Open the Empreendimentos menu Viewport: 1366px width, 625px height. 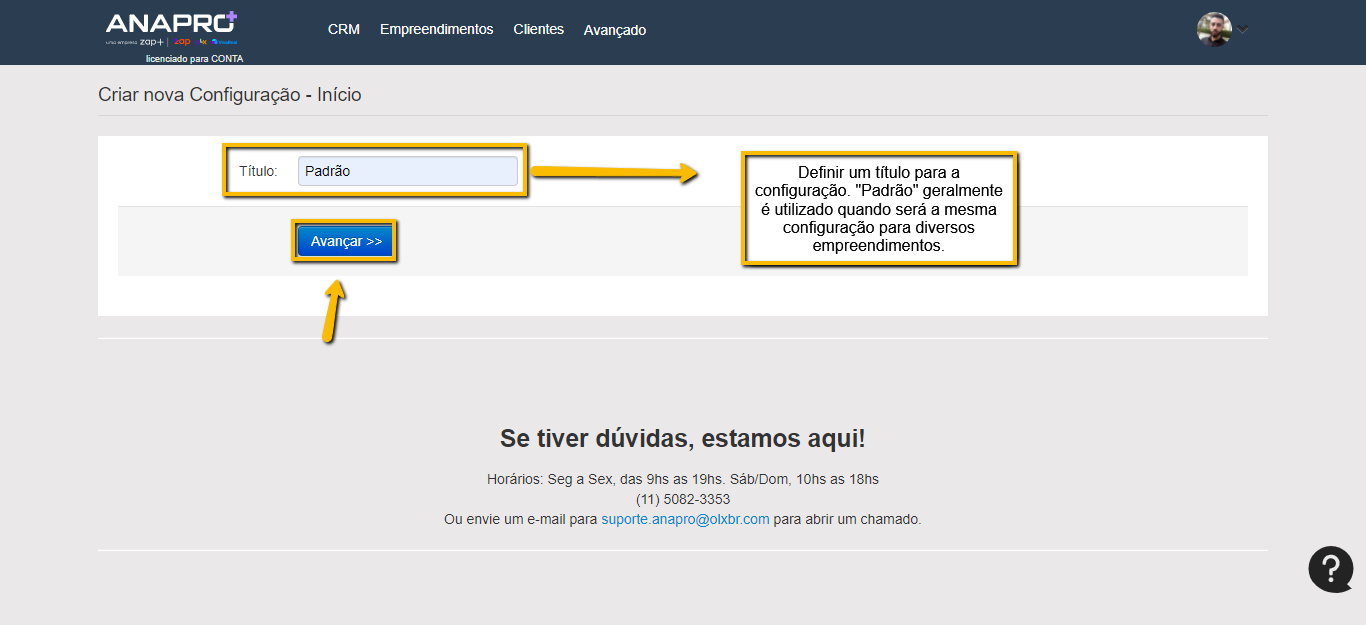coord(436,30)
